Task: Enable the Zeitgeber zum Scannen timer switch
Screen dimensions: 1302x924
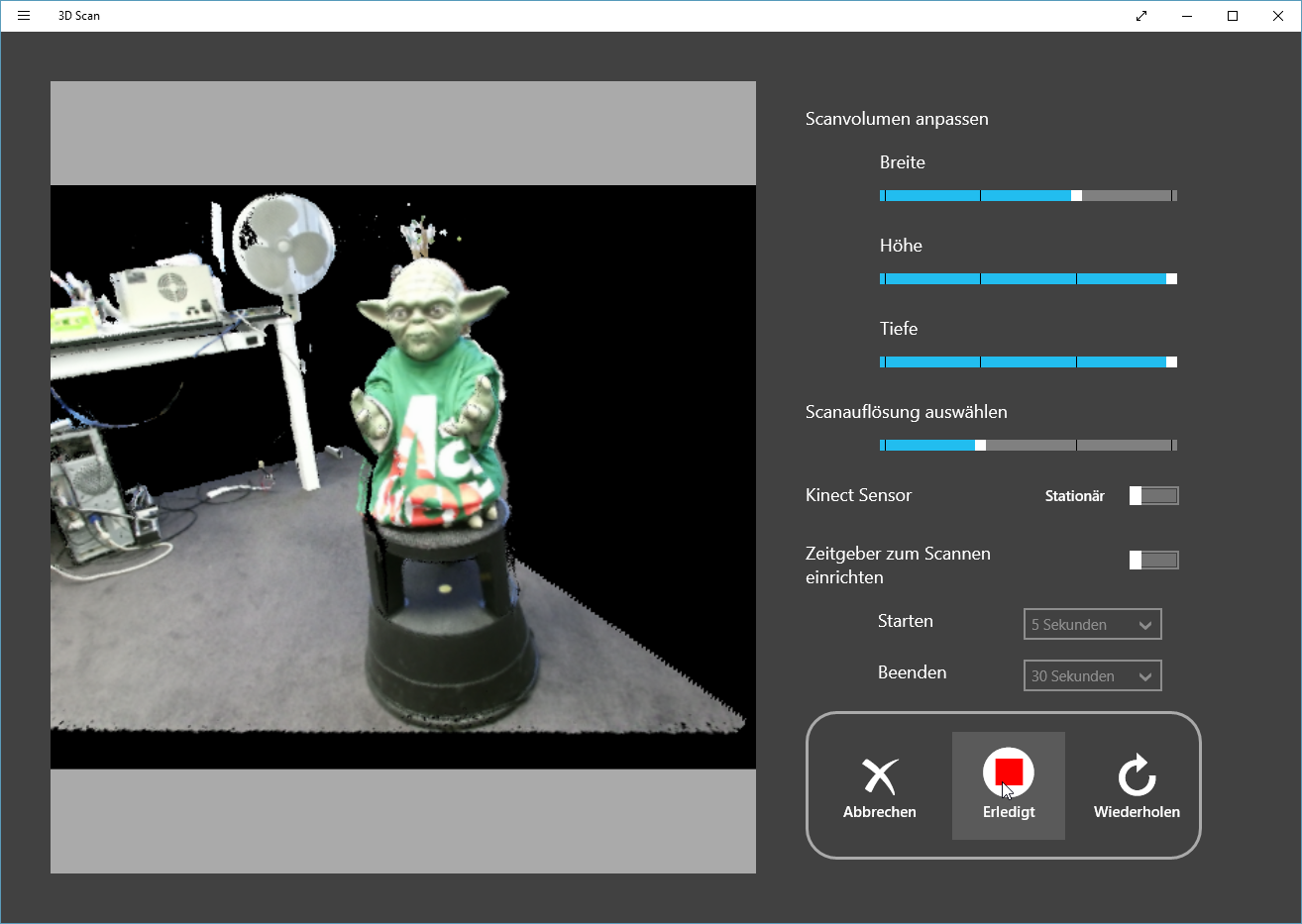Action: pos(1153,561)
